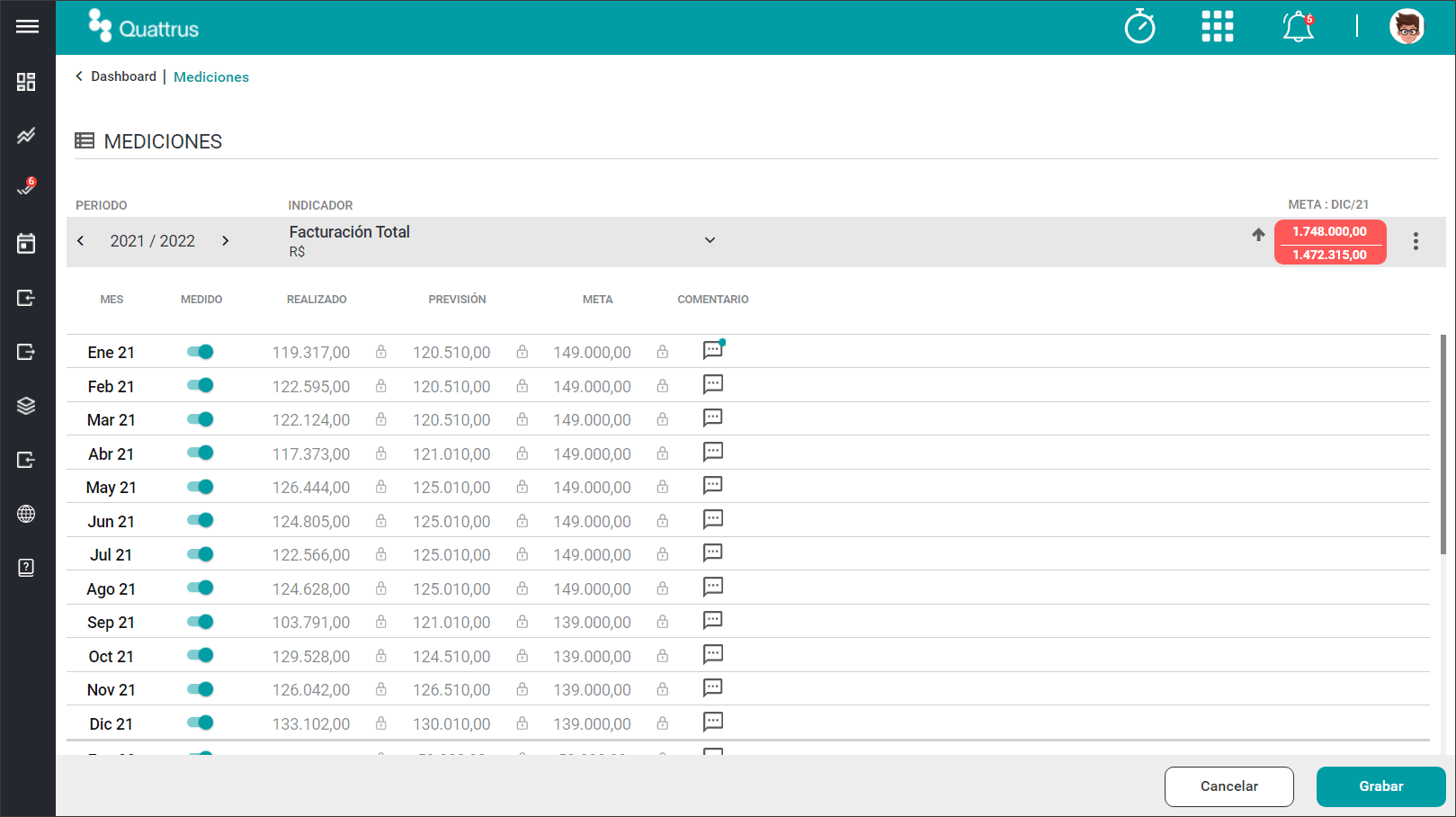Screen dimensions: 1456x817
Task: Open comment for Feb 21
Action: (x=713, y=384)
